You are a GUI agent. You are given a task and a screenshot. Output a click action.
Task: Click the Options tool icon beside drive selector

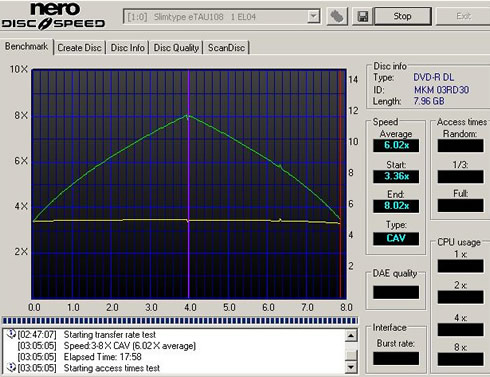coord(337,16)
